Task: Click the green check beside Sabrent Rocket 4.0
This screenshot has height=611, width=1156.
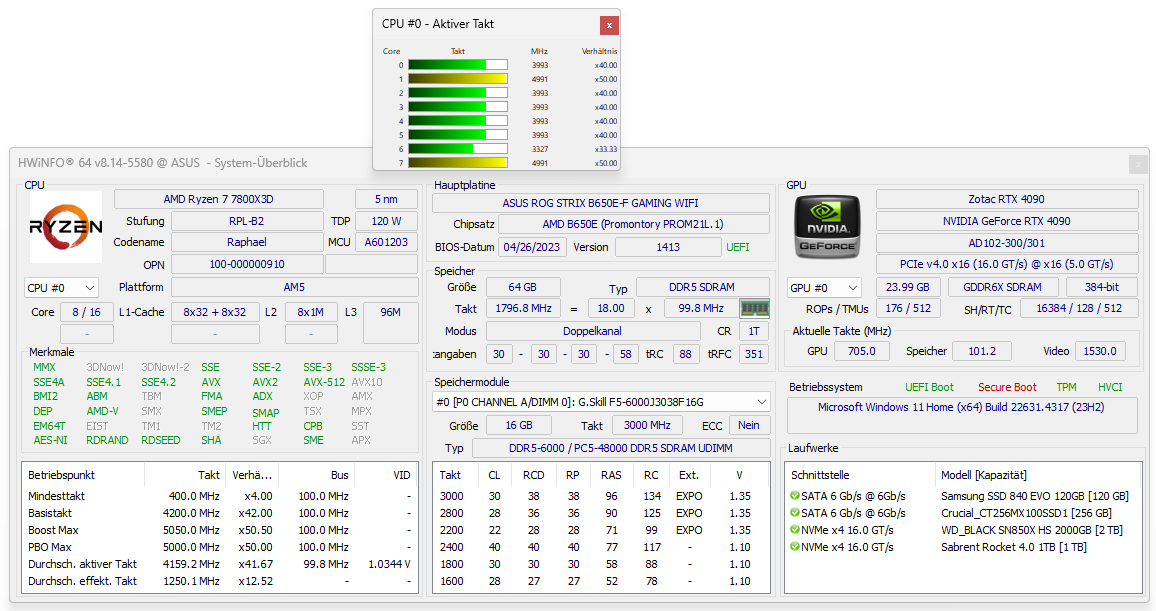Action: pyautogui.click(x=795, y=547)
